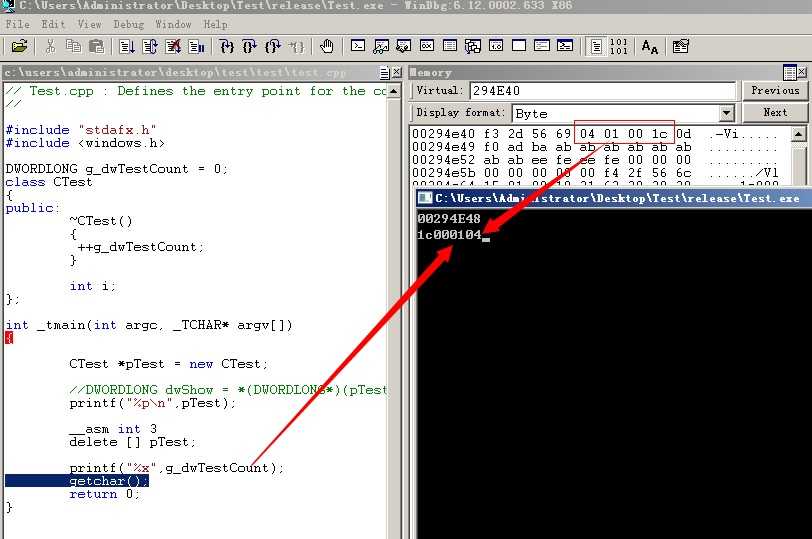Screen dimensions: 812x539
Task: Click the '__asm int 3' line
Action: [x=113, y=429]
